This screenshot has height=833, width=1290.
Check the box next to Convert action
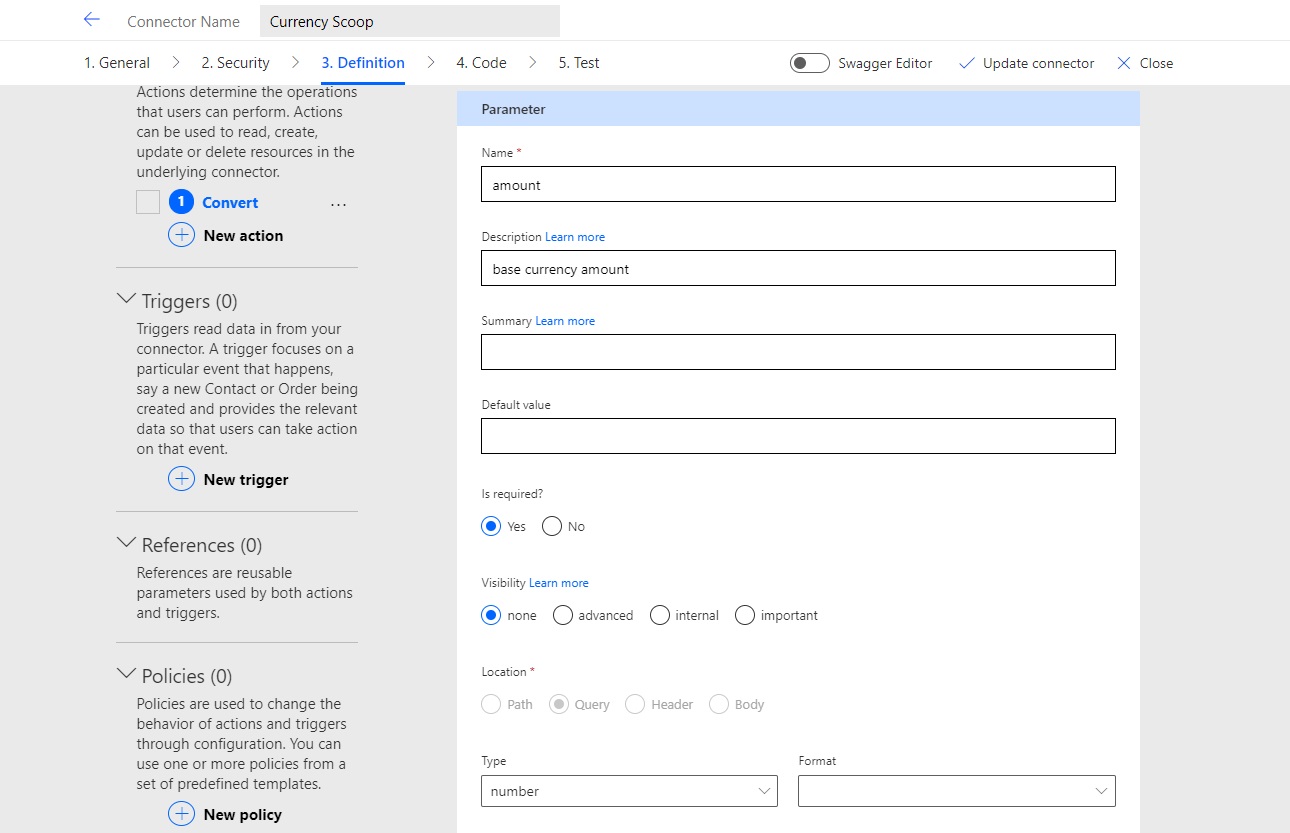tap(147, 201)
